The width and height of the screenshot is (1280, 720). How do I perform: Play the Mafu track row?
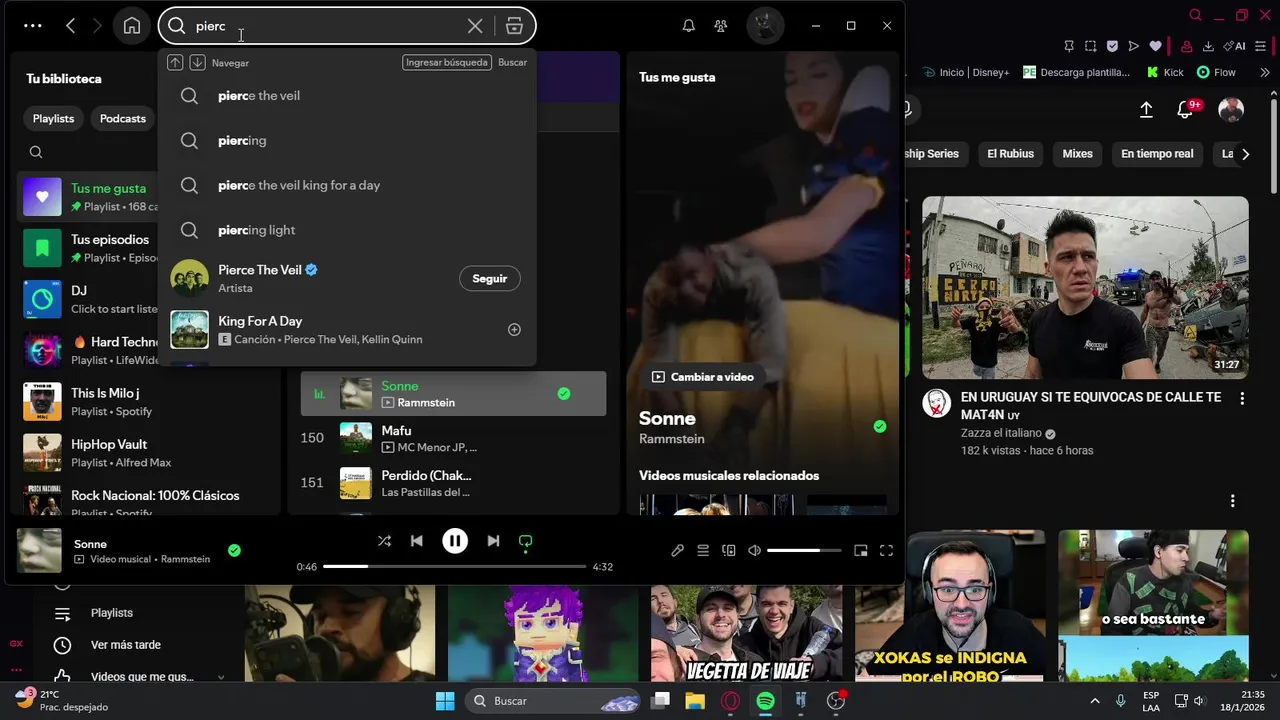pyautogui.click(x=453, y=438)
